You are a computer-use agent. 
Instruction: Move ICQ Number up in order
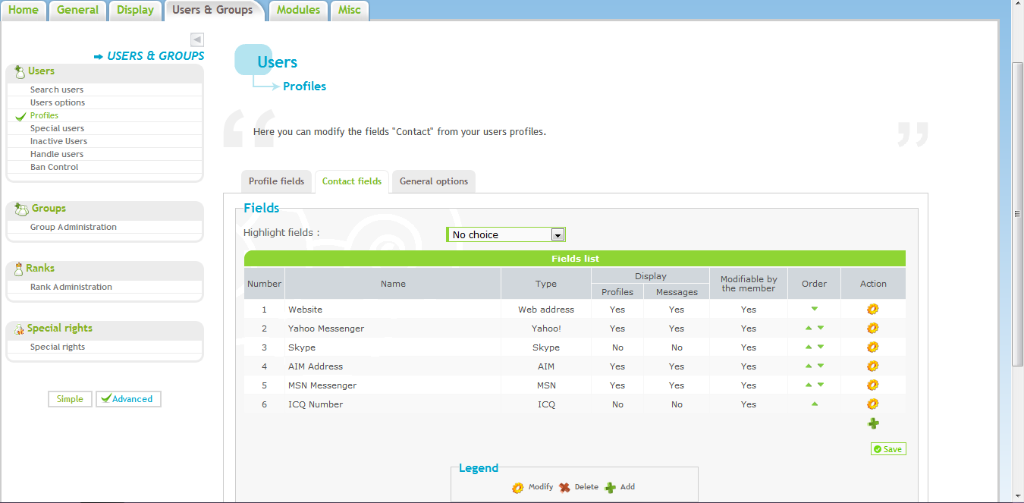tap(814, 404)
